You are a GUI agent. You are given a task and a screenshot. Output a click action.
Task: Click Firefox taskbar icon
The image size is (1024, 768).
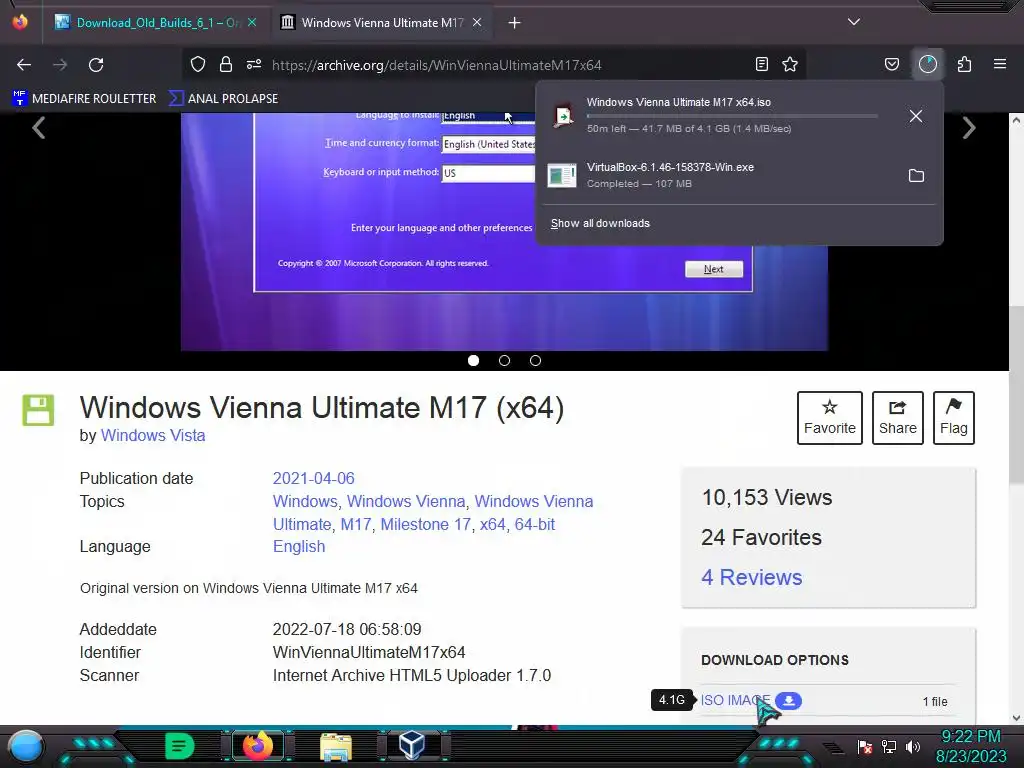pos(257,746)
